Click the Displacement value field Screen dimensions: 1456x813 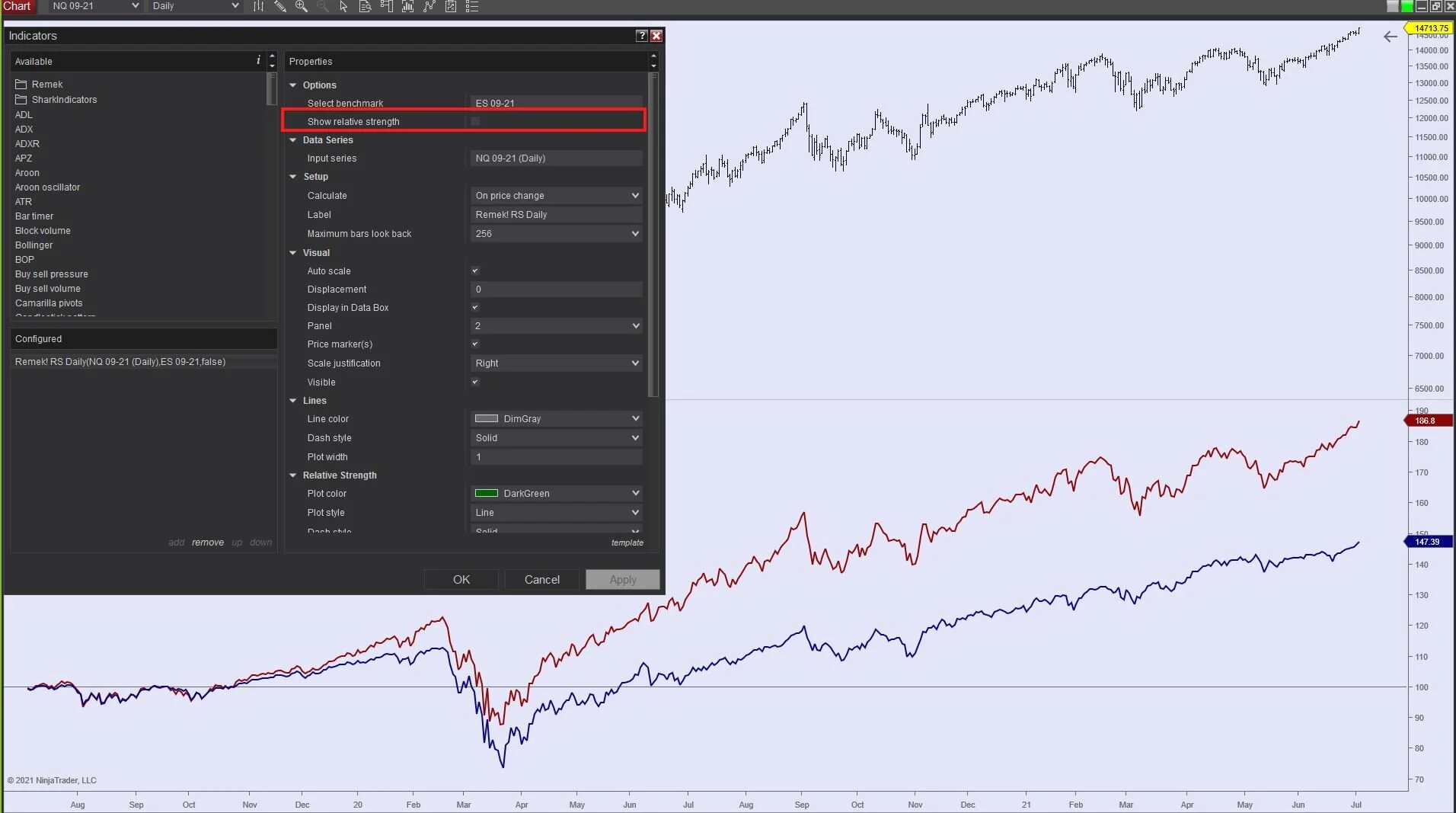click(x=557, y=290)
